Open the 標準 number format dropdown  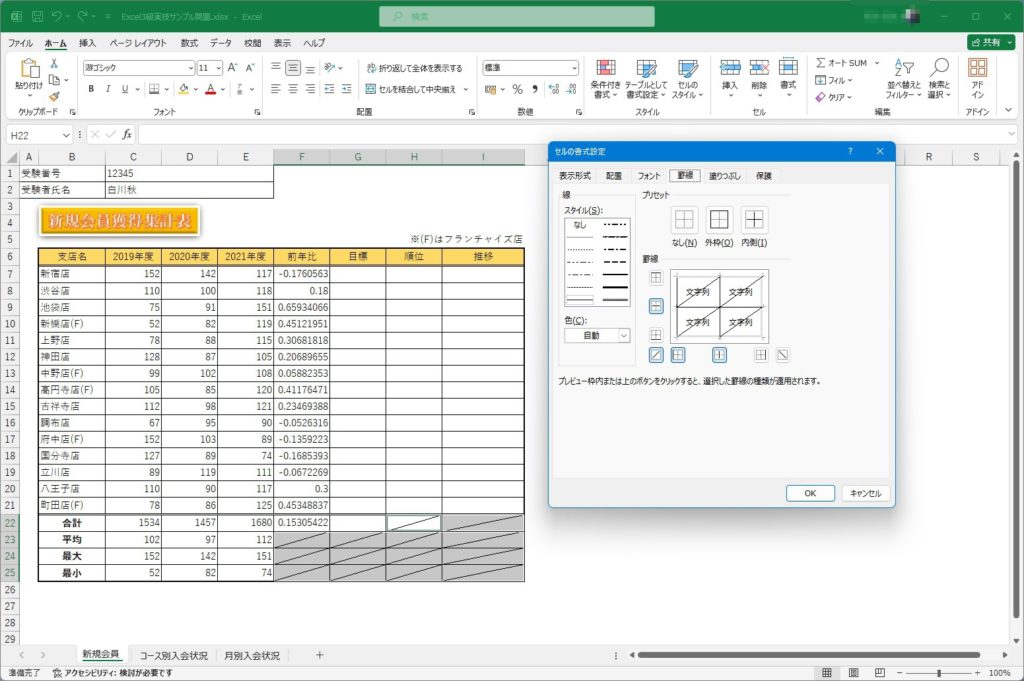(x=574, y=68)
